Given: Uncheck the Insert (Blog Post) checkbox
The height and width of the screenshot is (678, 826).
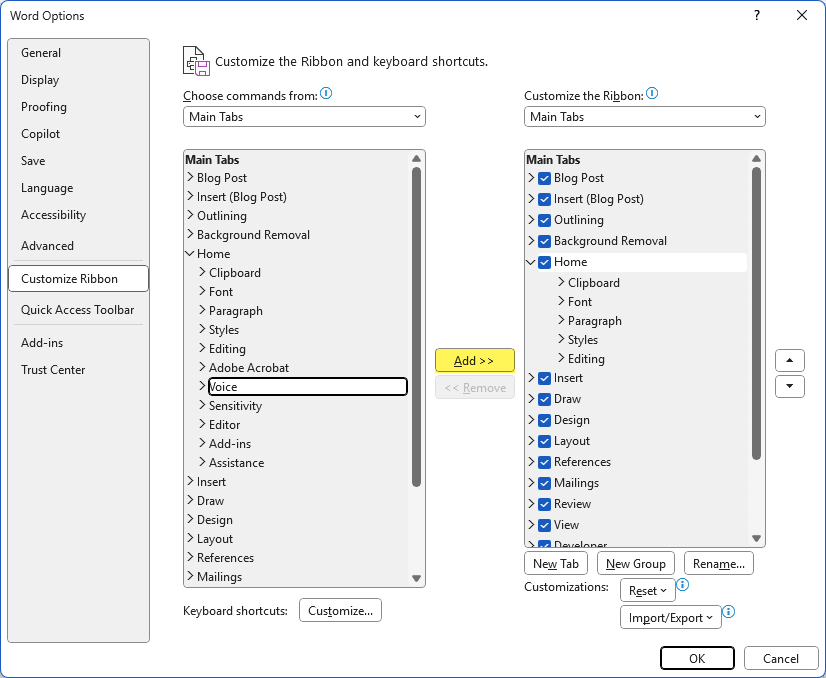Looking at the screenshot, I should coord(544,199).
